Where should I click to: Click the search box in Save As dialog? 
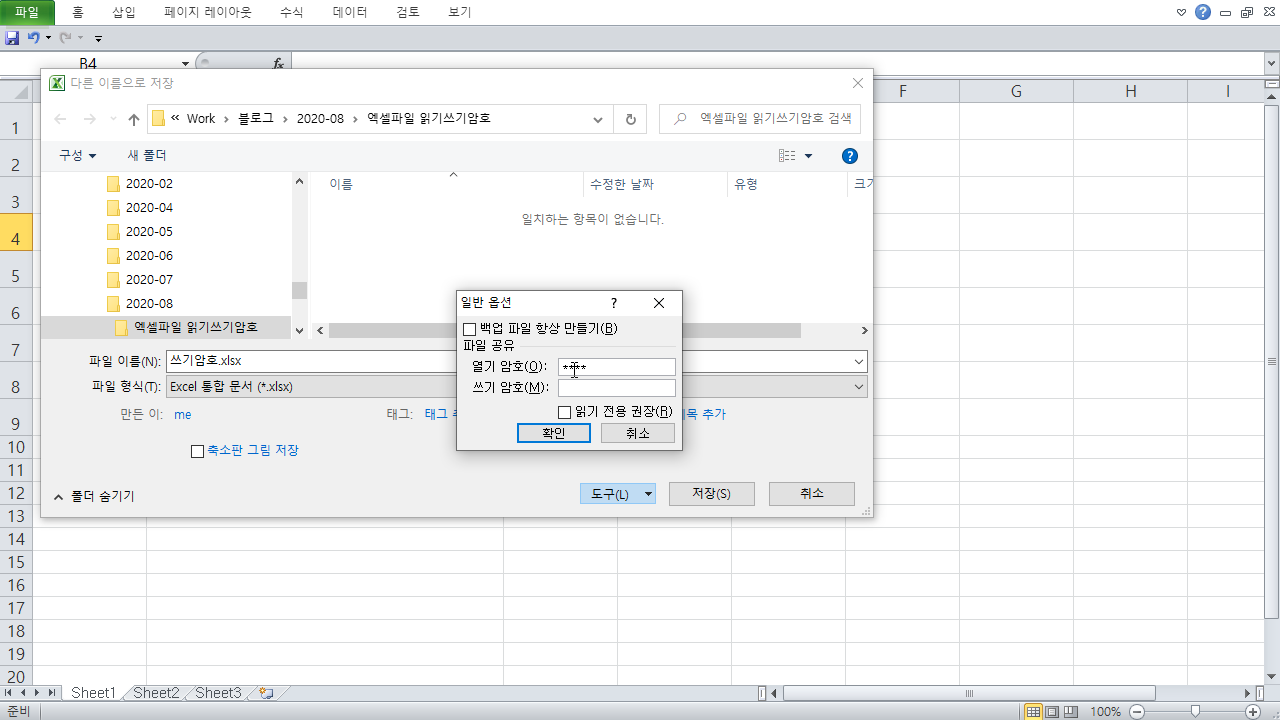pyautogui.click(x=760, y=118)
